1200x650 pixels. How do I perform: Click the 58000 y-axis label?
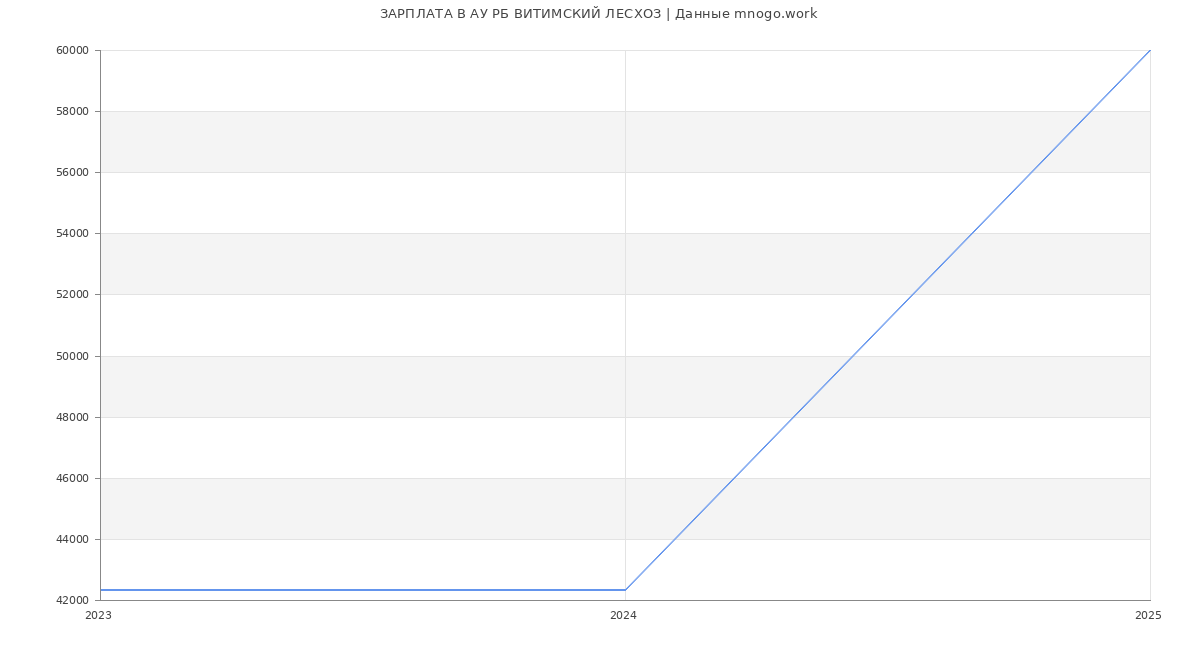click(x=72, y=111)
